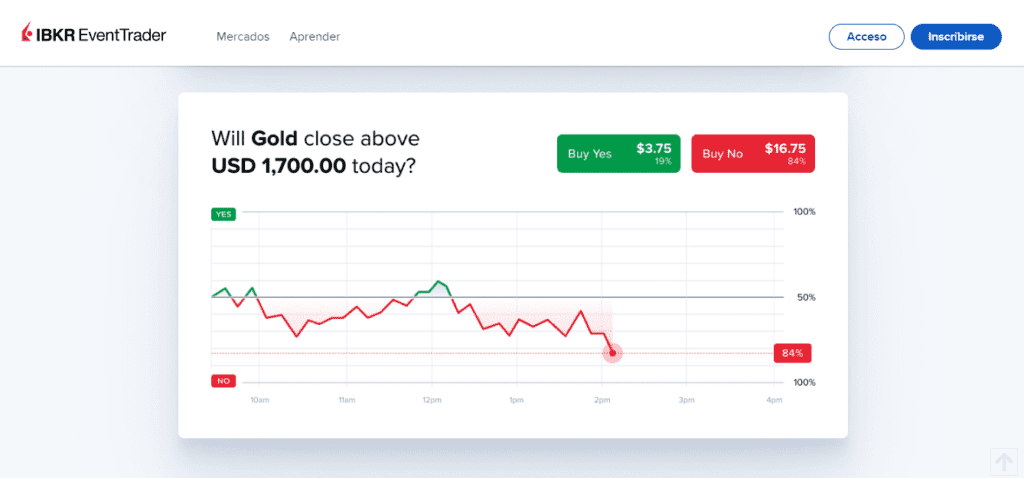Open the Aprender menu
This screenshot has width=1024, height=478.
(315, 36)
